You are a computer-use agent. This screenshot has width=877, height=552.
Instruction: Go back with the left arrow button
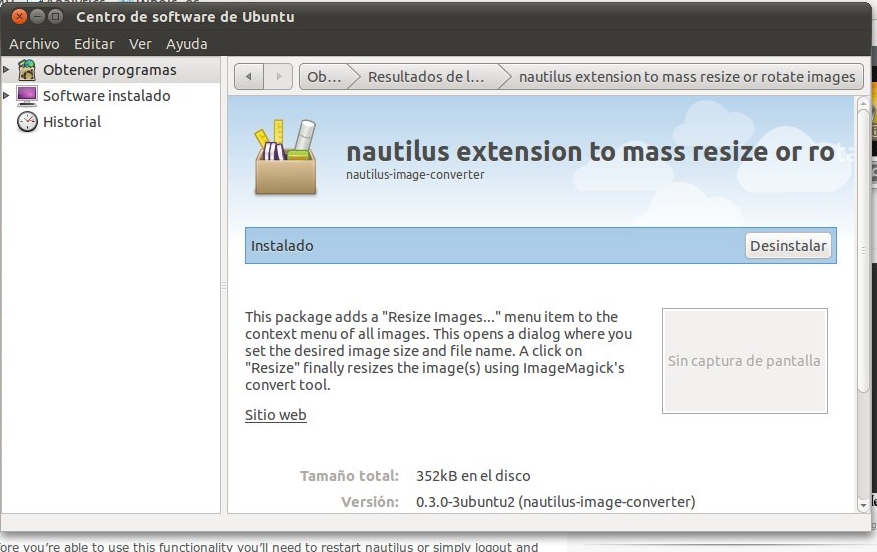coord(249,77)
